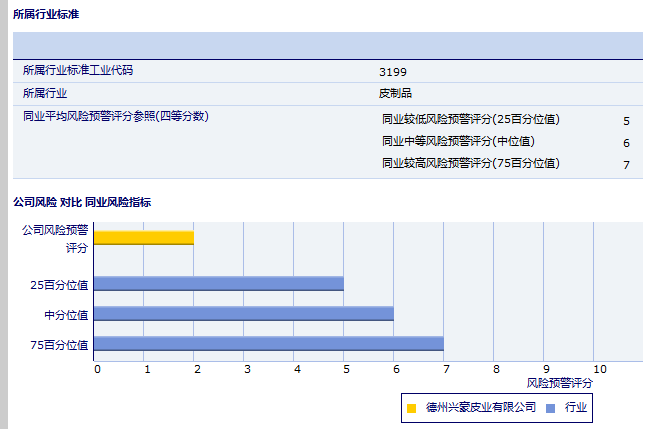Click the blue 中分位值 bar in chart
662x429 pixels.
[243, 313]
